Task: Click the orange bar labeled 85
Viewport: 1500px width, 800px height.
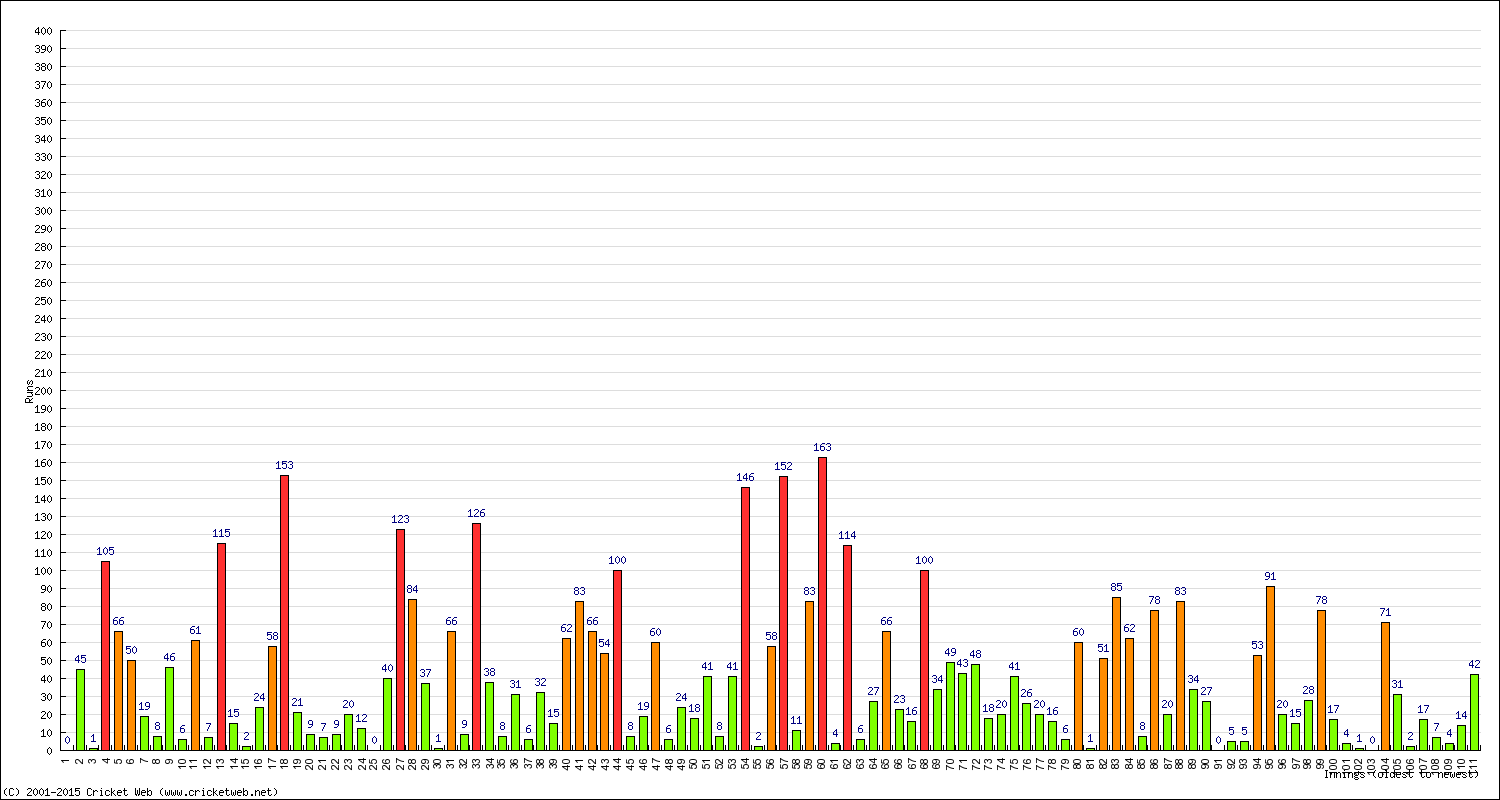Action: click(1116, 673)
